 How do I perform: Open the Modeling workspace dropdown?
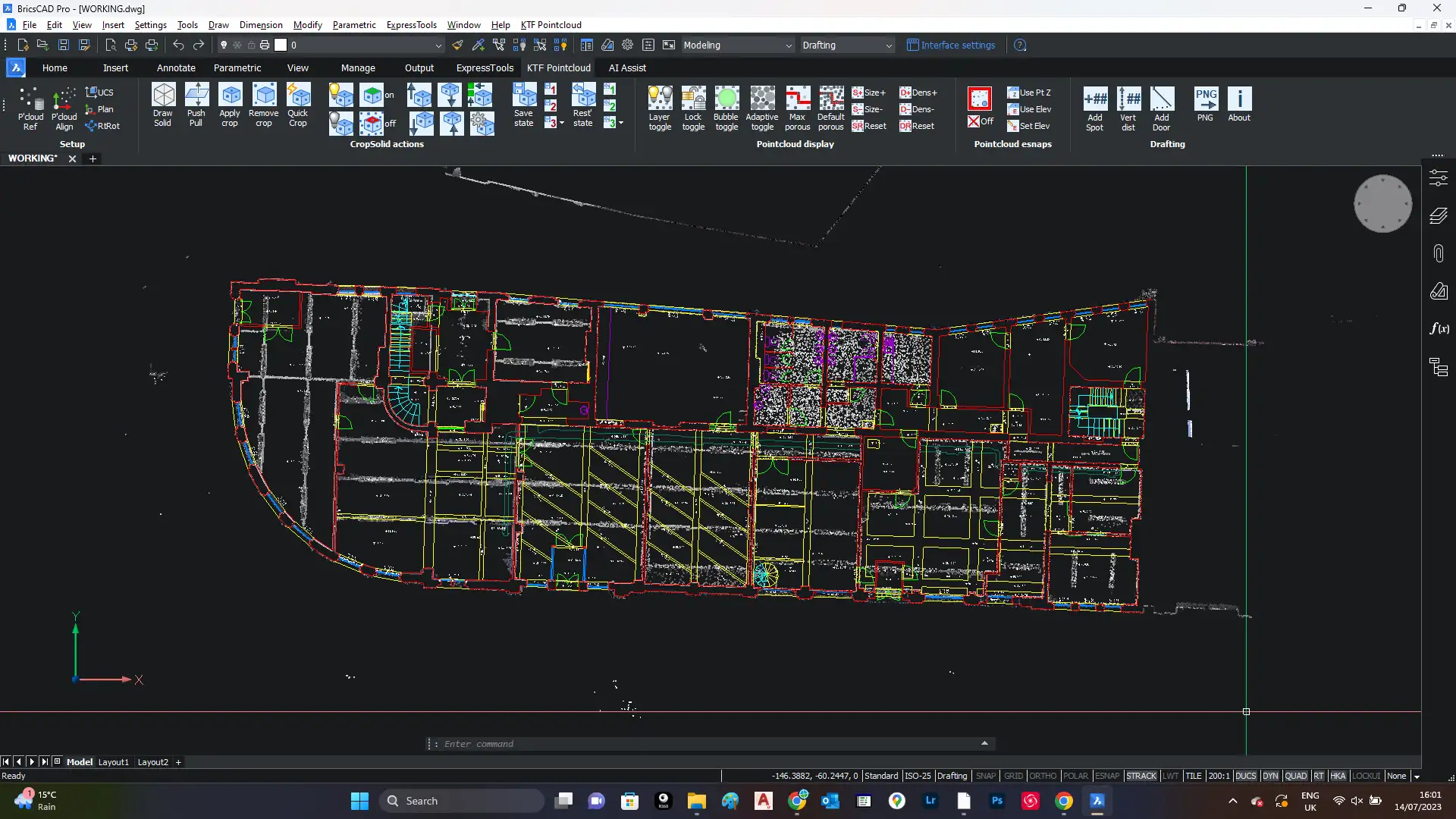pyautogui.click(x=788, y=45)
